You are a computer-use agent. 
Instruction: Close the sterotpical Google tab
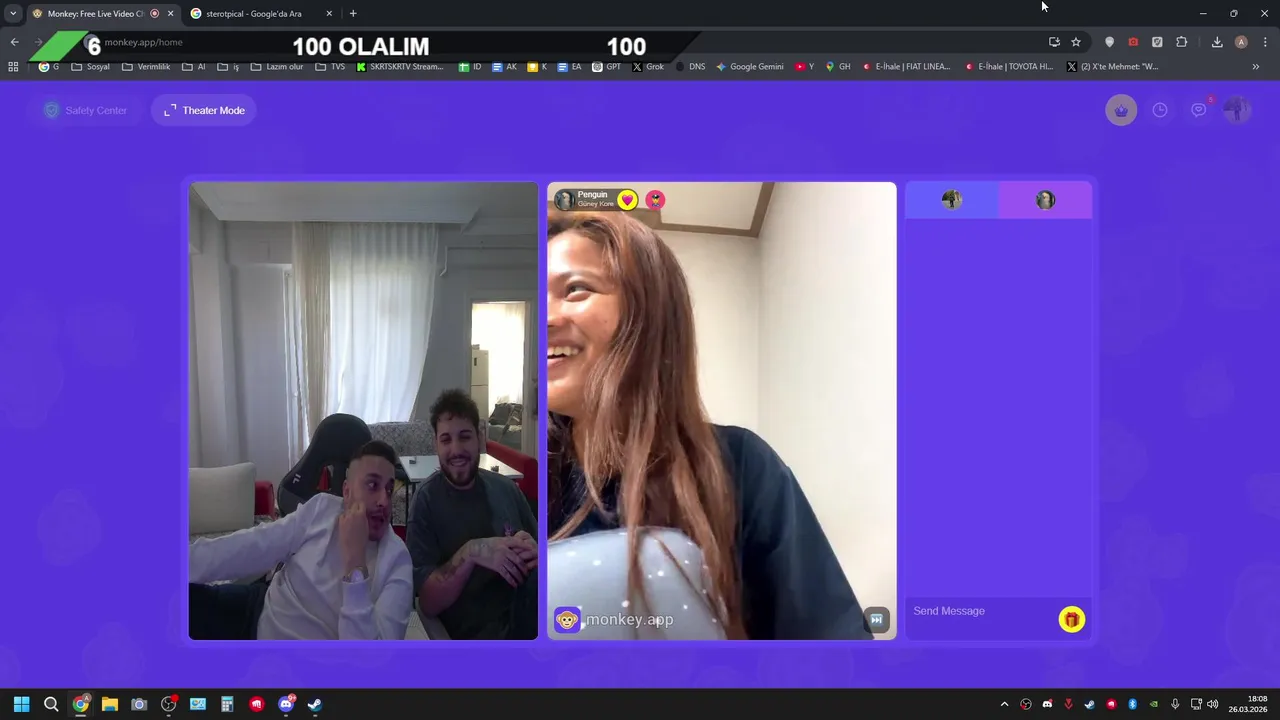329,14
